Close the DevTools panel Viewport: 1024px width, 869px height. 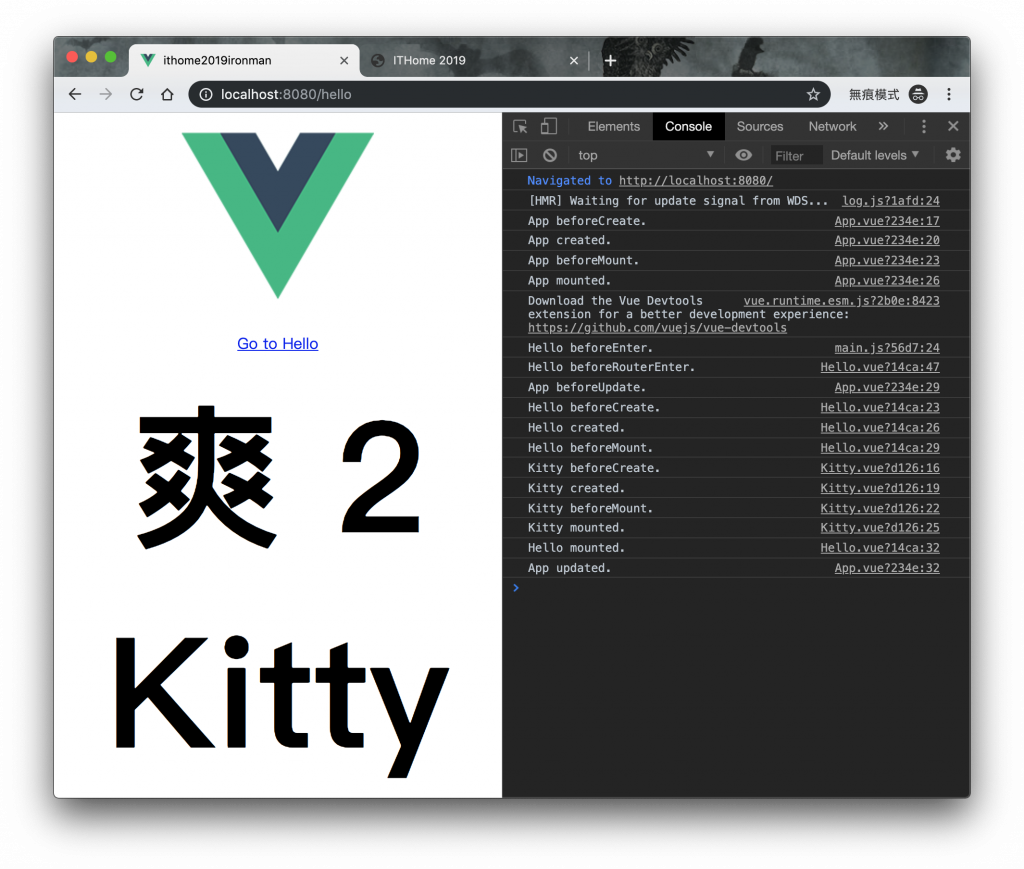click(953, 126)
